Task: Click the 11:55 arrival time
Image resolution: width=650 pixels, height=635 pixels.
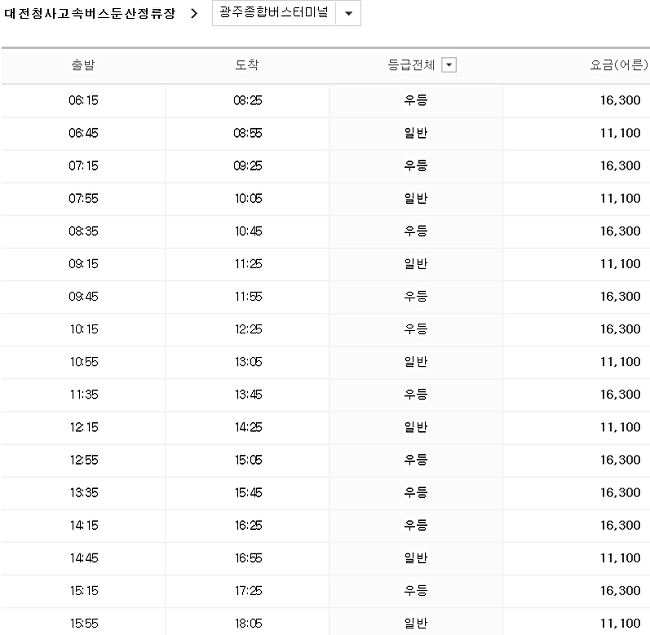Action: point(249,297)
